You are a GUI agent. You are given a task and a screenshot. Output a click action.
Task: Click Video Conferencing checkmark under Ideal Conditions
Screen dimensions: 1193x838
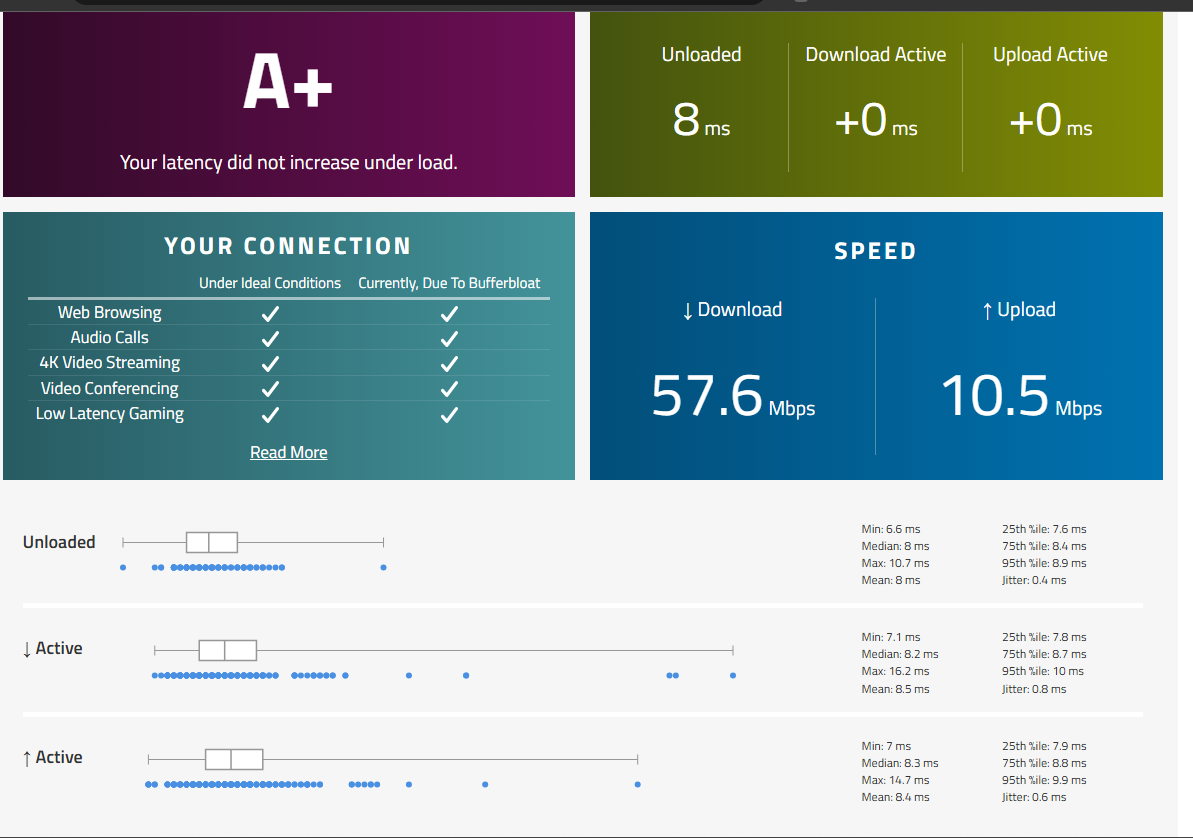[270, 389]
